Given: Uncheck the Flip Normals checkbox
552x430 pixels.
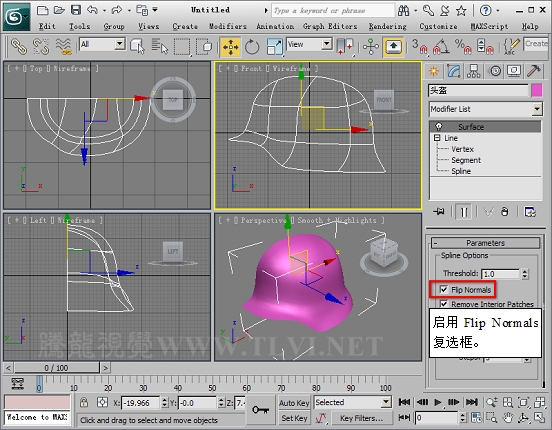Looking at the screenshot, I should coord(444,289).
